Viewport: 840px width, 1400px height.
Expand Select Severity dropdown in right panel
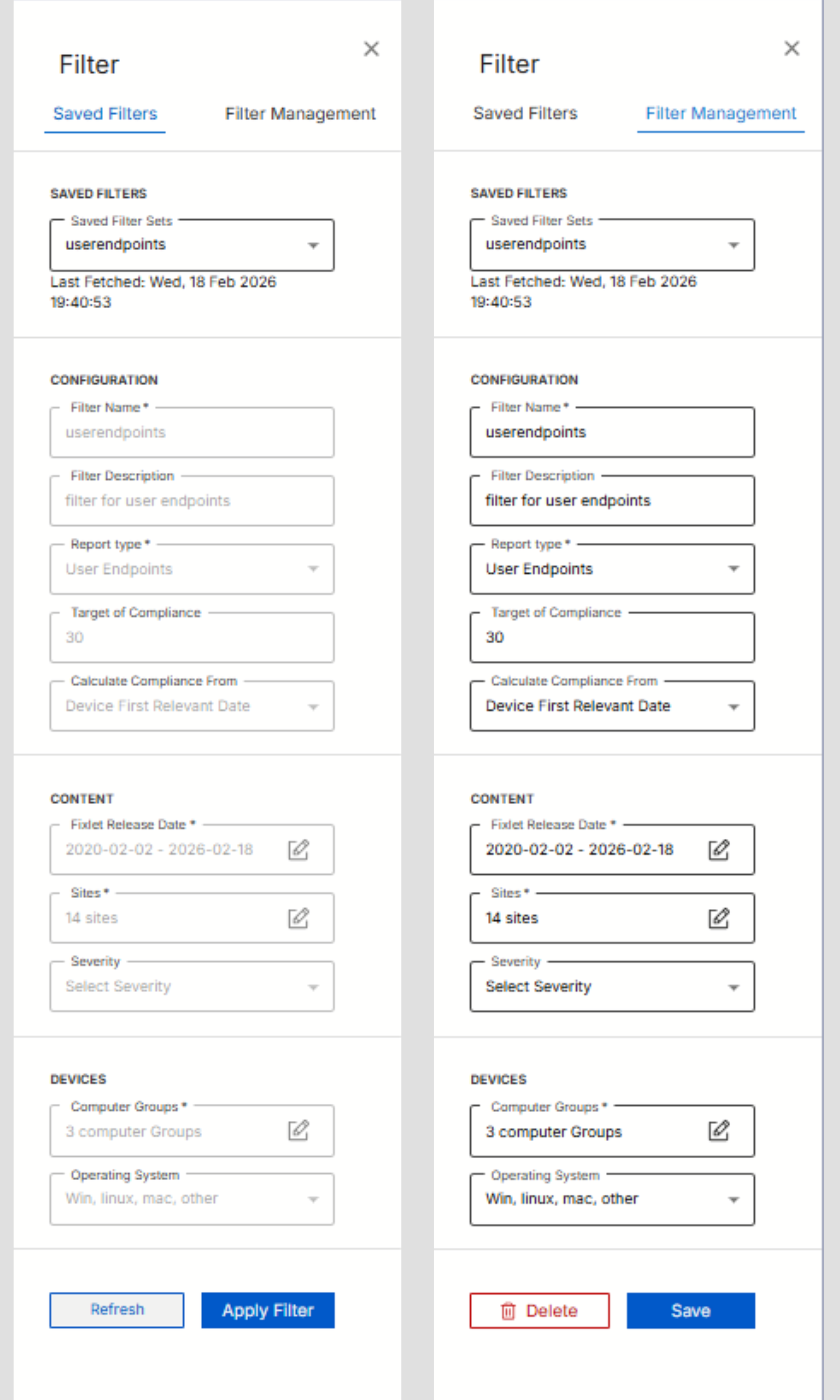[733, 987]
